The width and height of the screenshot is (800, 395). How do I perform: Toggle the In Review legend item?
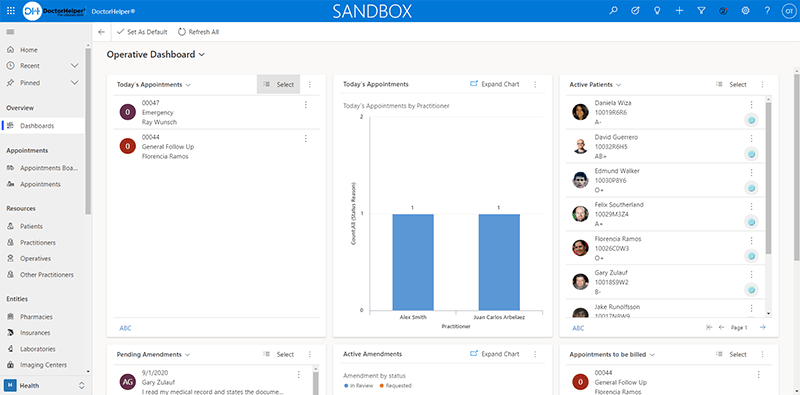[359, 386]
